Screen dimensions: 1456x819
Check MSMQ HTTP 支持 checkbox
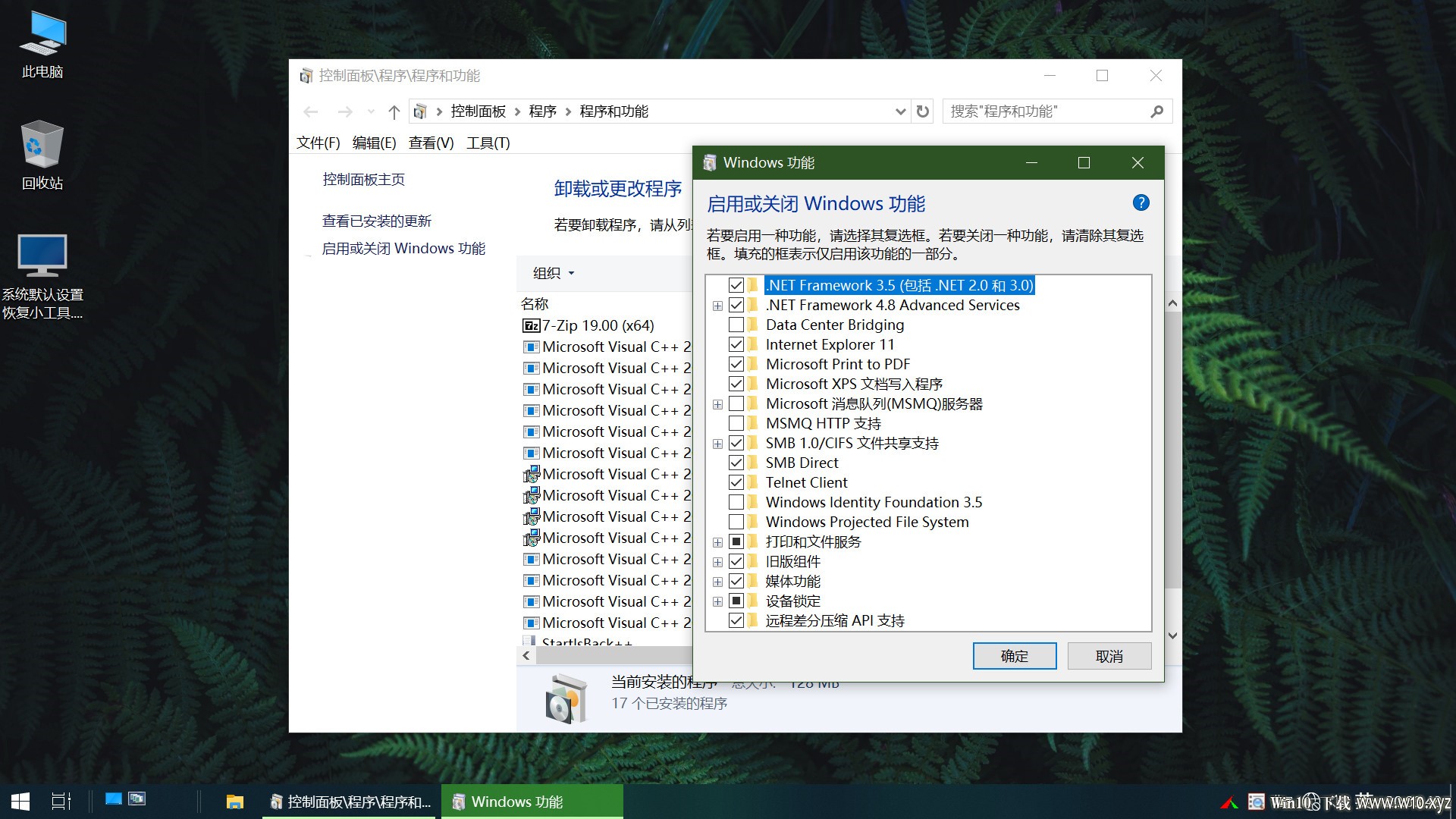(736, 423)
